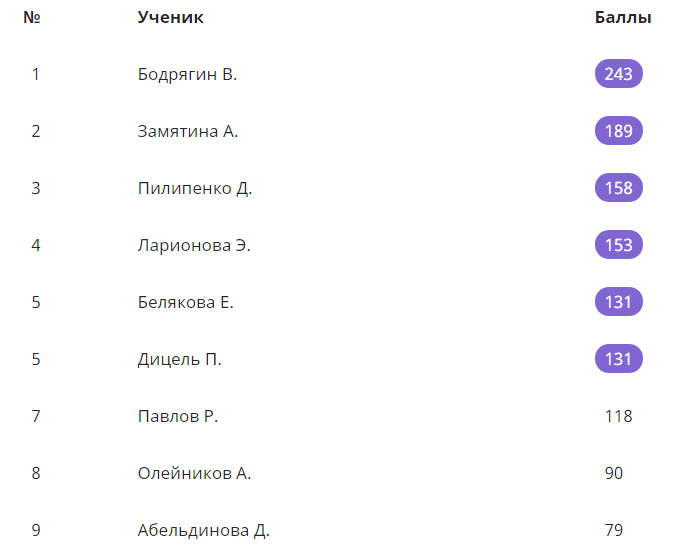Open Белякова Е. entry
This screenshot has height=557, width=682.
186,302
